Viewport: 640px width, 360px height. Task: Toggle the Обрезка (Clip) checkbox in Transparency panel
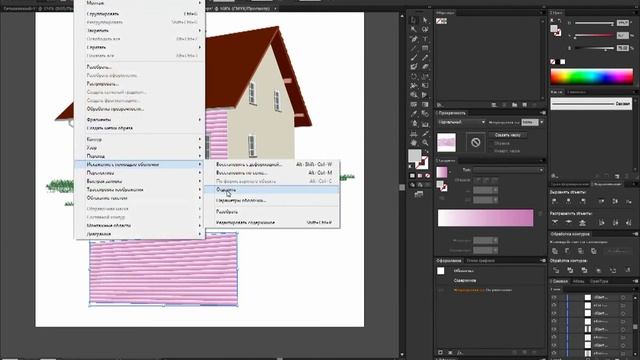(491, 143)
